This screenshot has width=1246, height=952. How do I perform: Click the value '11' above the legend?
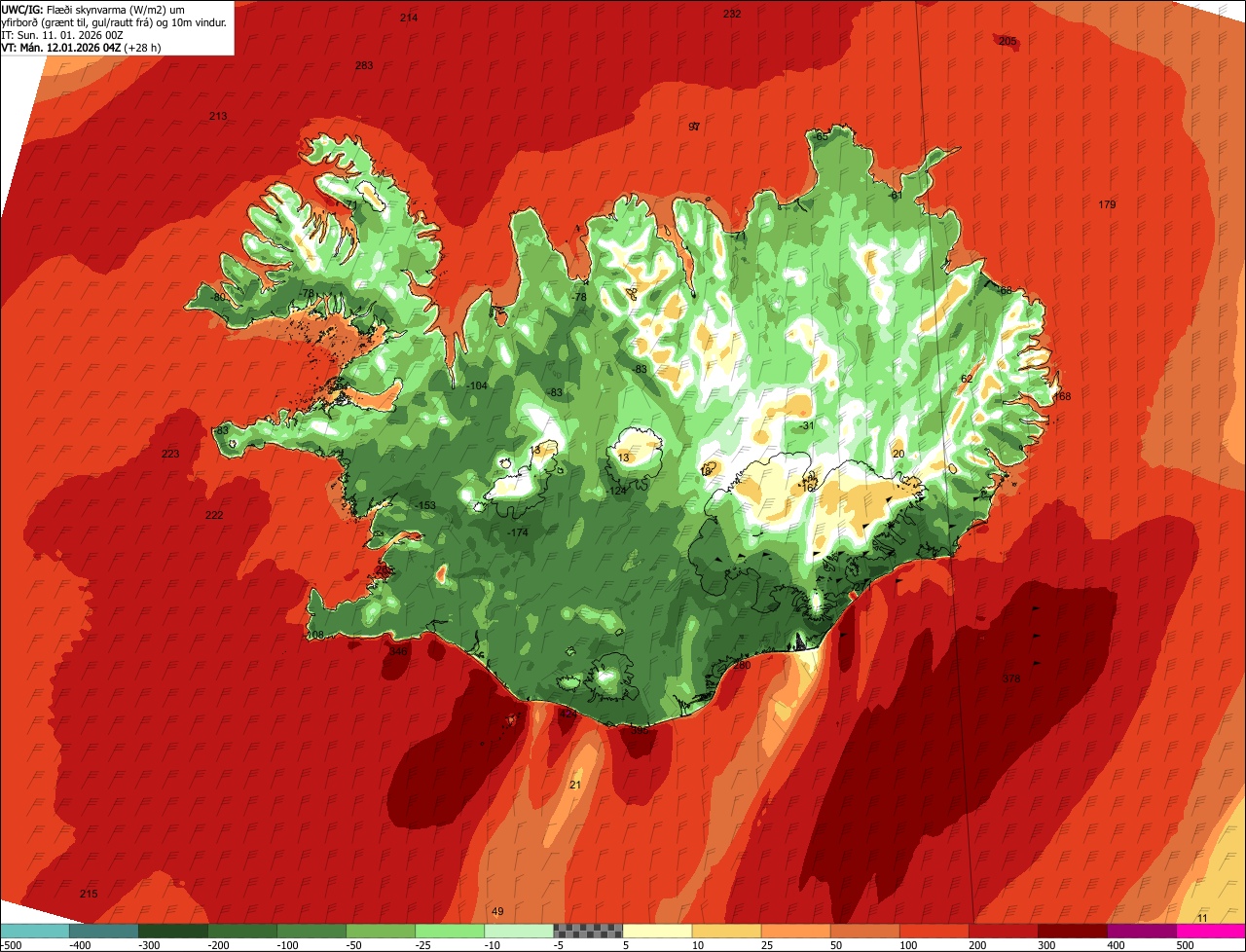coord(1202,918)
